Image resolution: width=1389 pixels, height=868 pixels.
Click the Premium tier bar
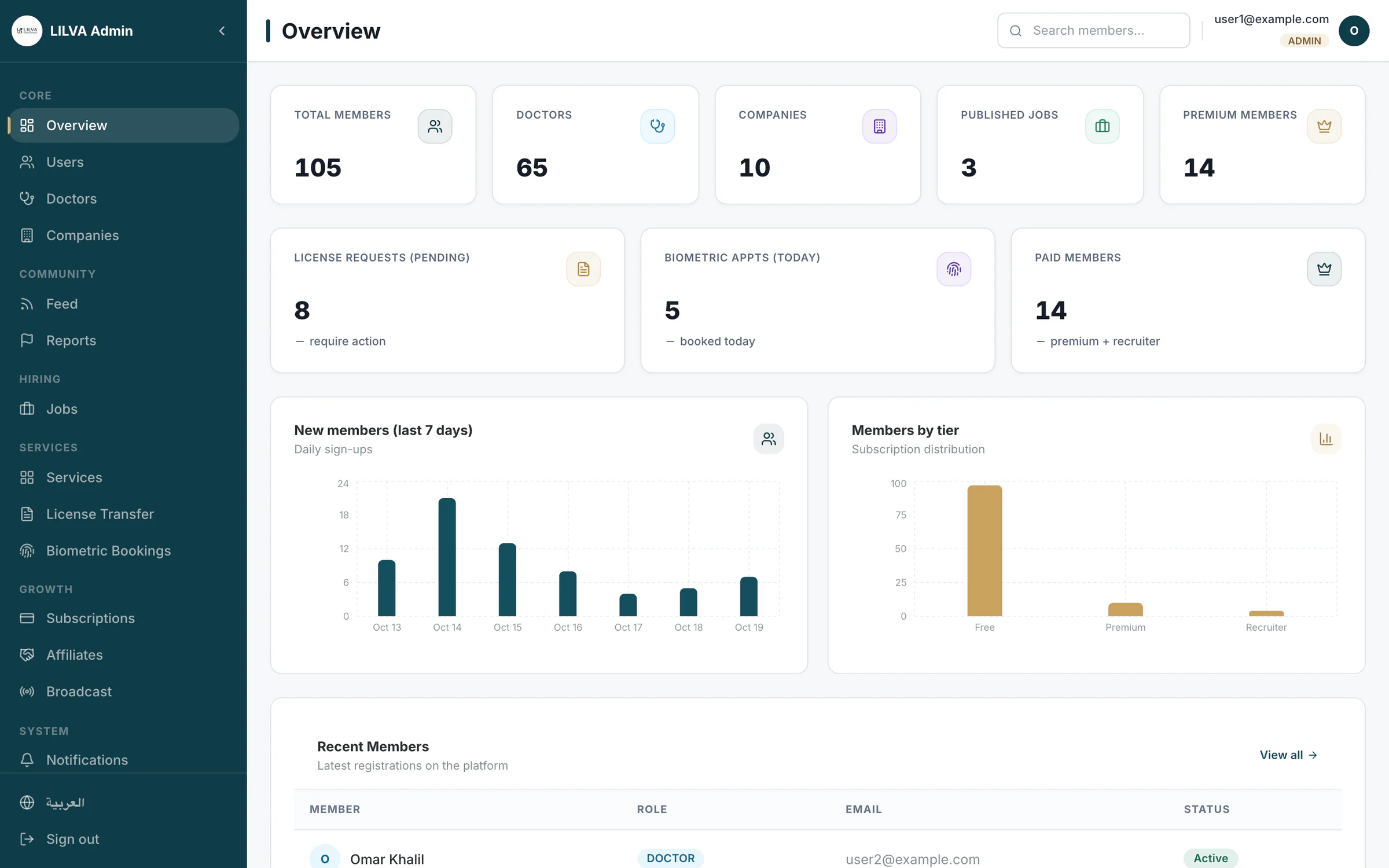pyautogui.click(x=1125, y=609)
